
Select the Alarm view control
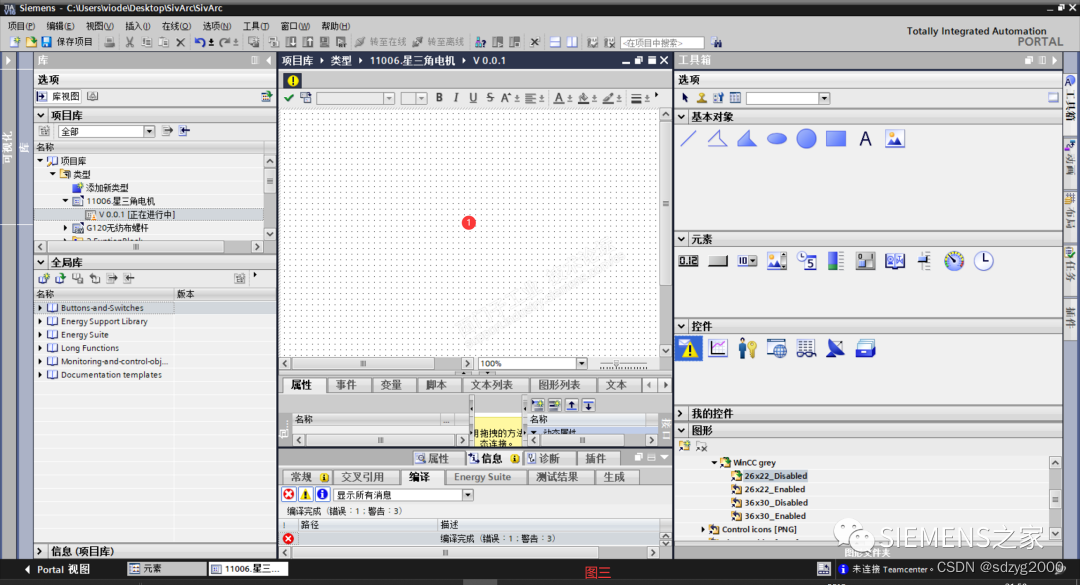pos(689,349)
